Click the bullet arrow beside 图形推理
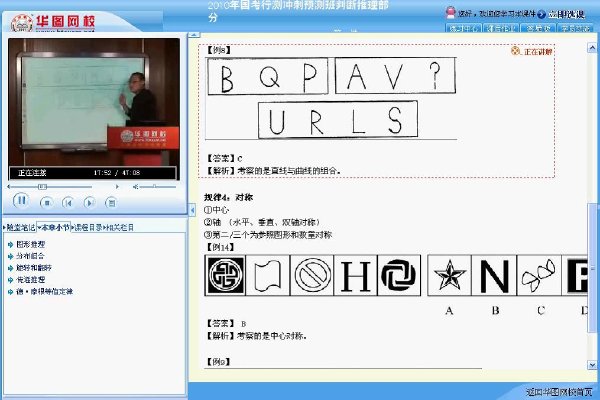Screen dimensions: 600x400 (10, 245)
